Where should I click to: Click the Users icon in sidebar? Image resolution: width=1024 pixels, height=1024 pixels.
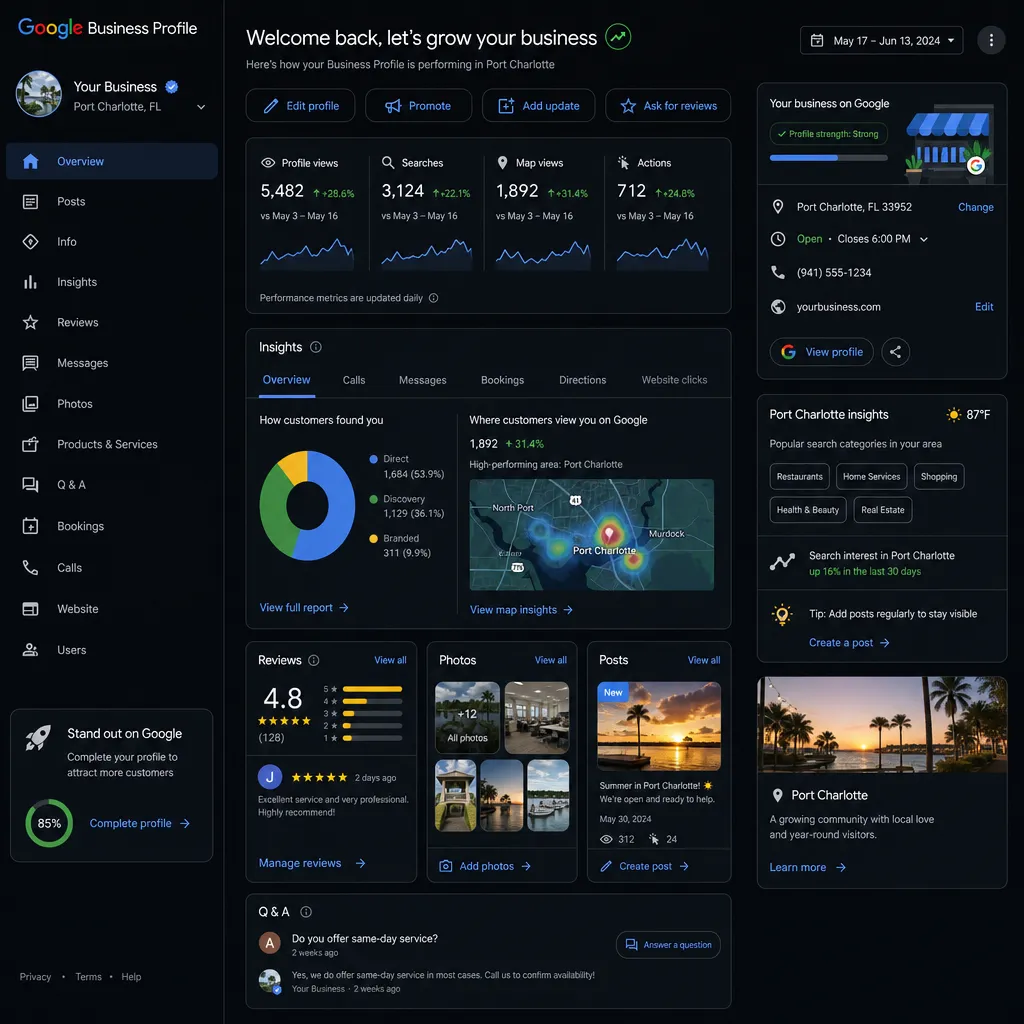(31, 650)
